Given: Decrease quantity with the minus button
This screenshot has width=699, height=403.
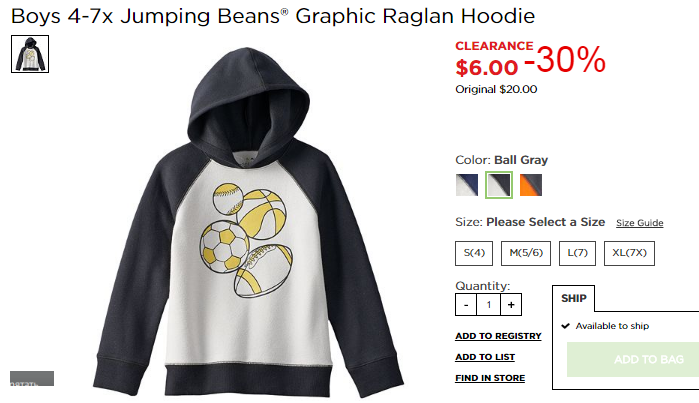Looking at the screenshot, I should pyautogui.click(x=466, y=305).
